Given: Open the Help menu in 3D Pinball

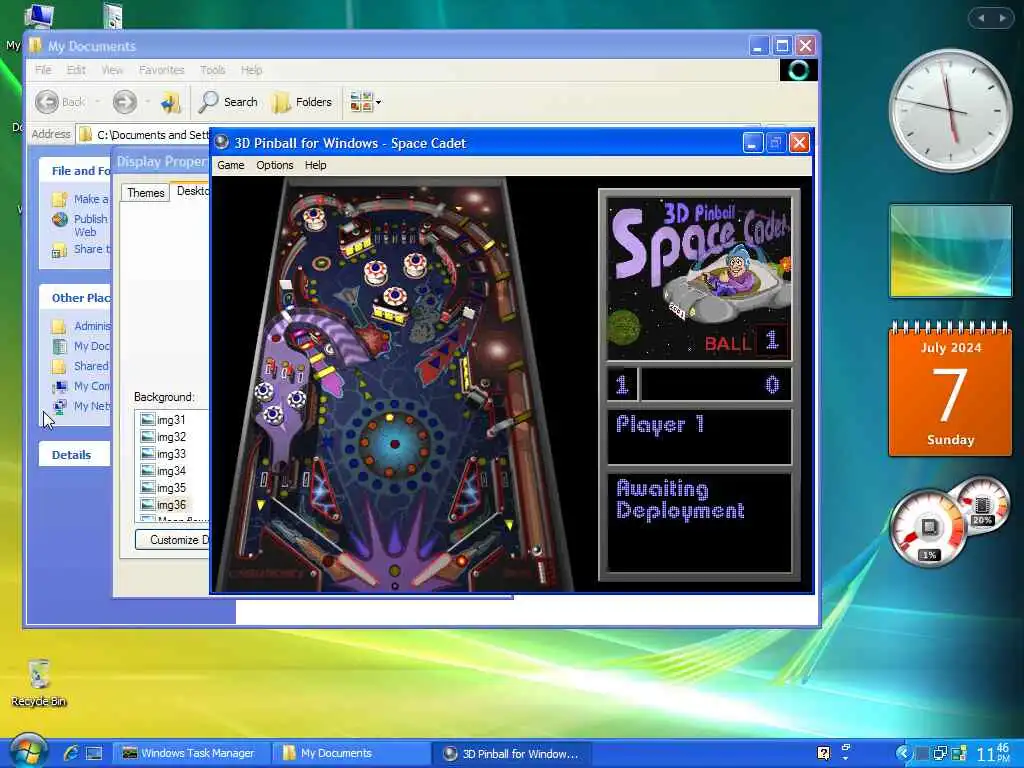Looking at the screenshot, I should tap(315, 165).
